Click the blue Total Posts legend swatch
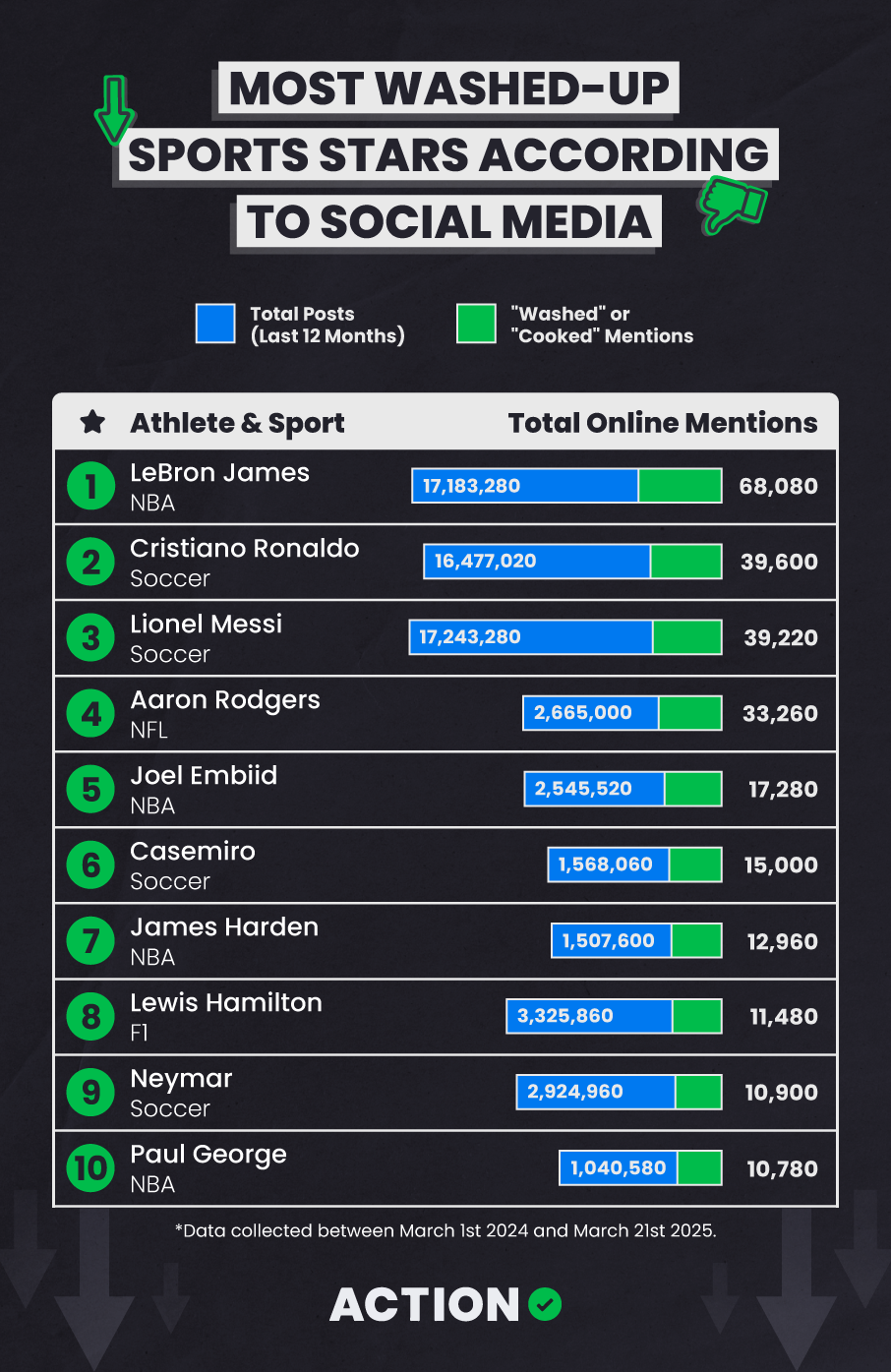Screen dimensions: 891x1372 (215, 324)
